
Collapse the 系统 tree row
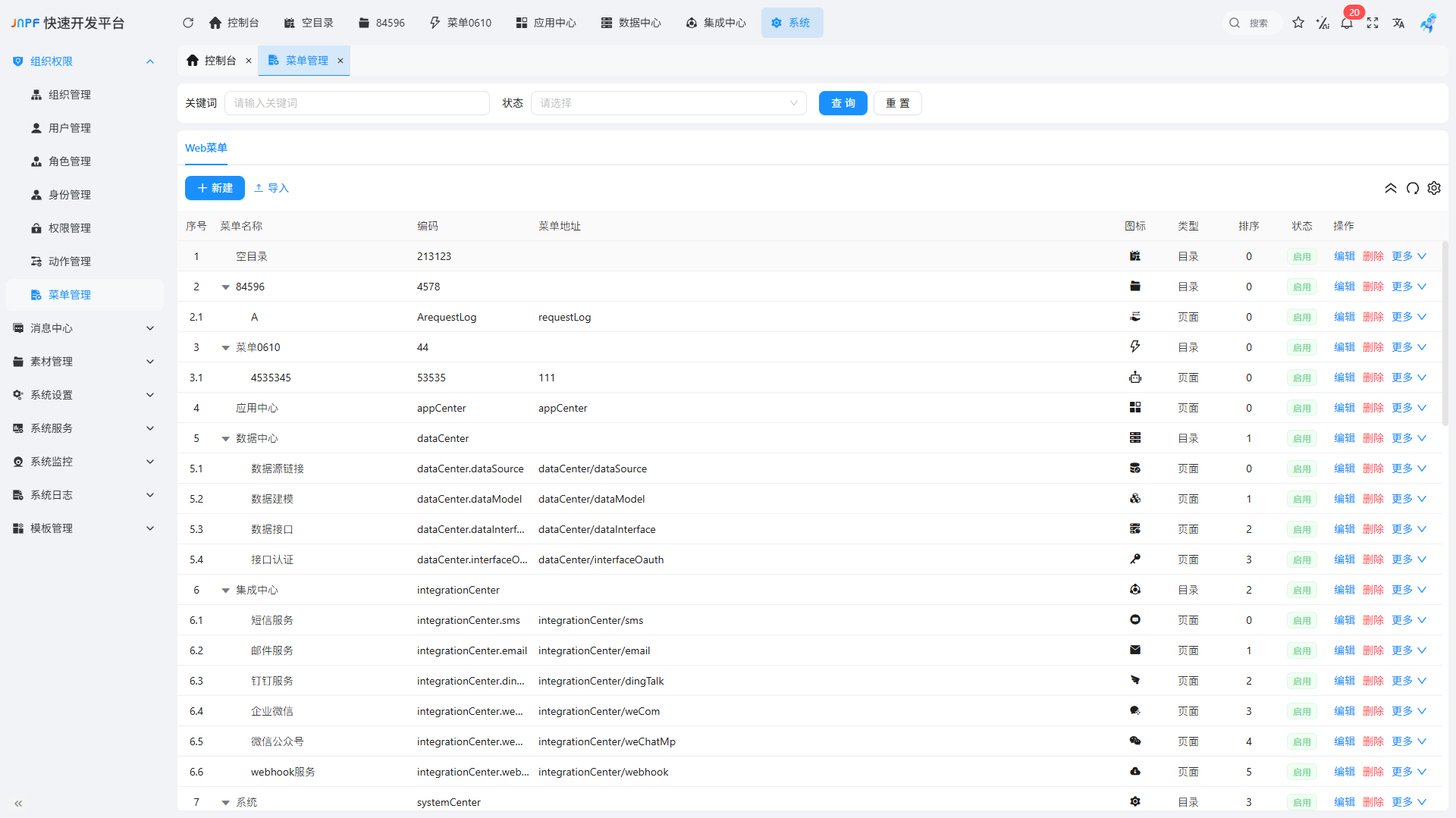225,803
